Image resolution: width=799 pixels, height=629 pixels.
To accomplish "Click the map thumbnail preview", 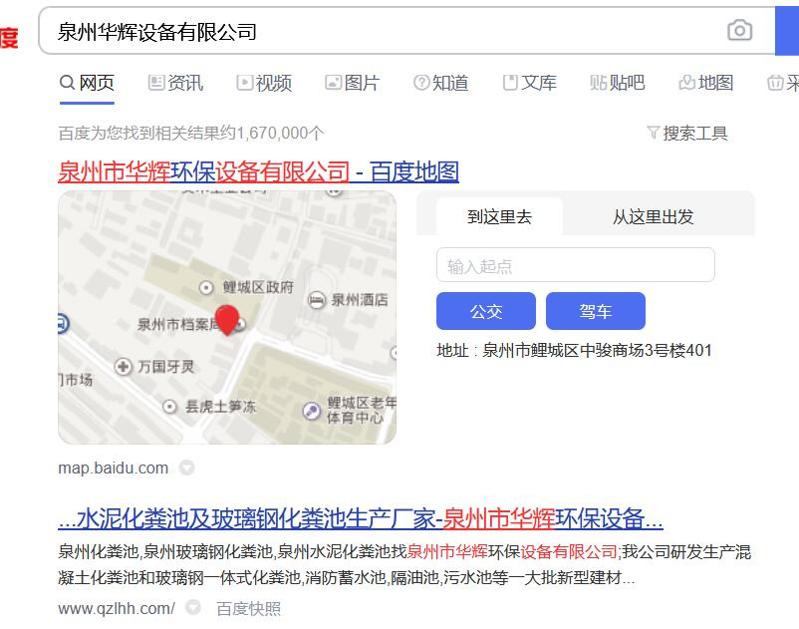I will pos(227,317).
